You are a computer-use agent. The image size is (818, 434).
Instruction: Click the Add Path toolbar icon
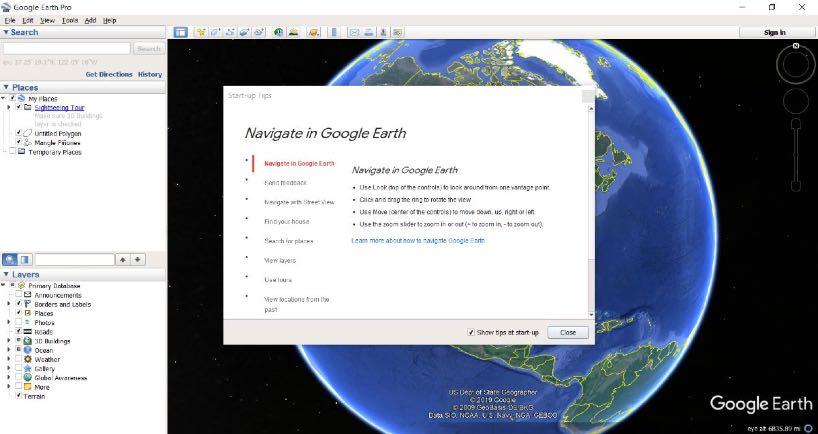pyautogui.click(x=230, y=32)
